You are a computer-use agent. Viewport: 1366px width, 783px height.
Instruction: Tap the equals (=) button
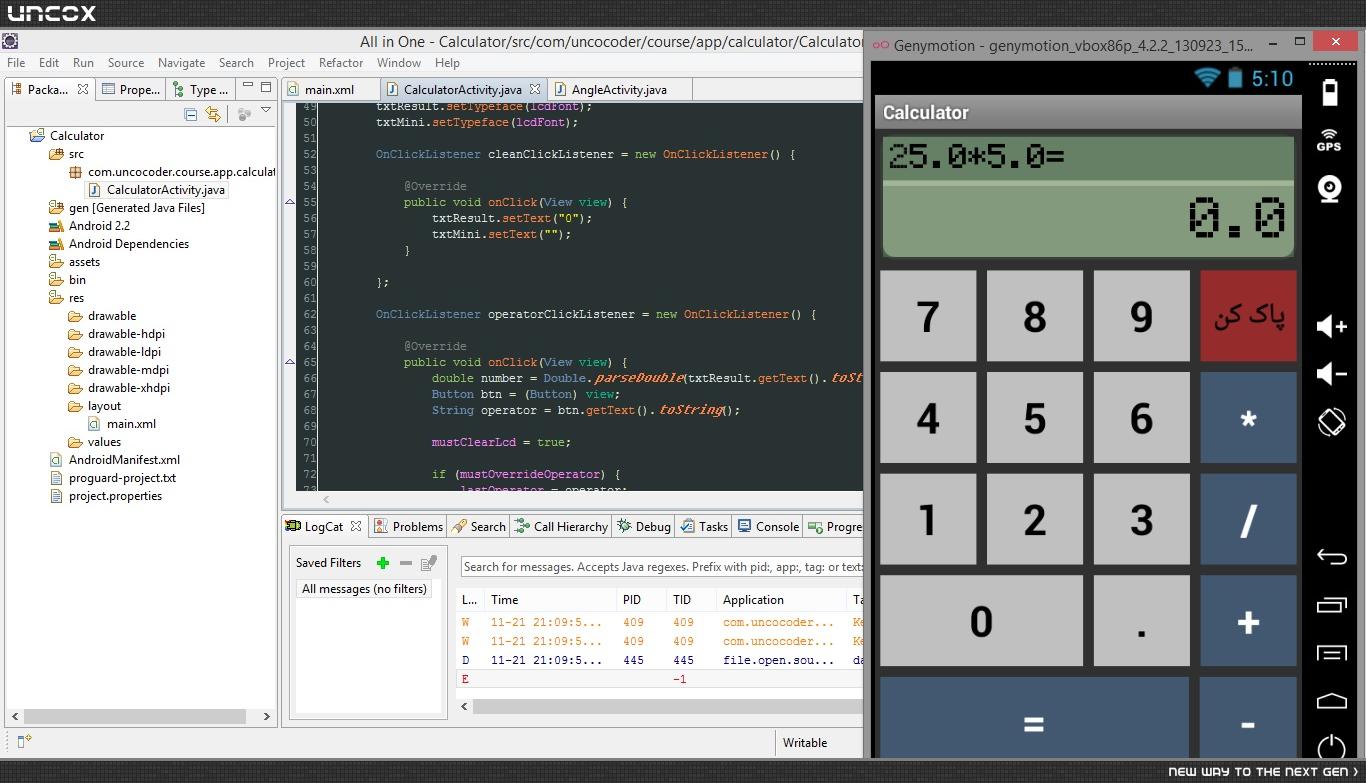coord(1035,718)
